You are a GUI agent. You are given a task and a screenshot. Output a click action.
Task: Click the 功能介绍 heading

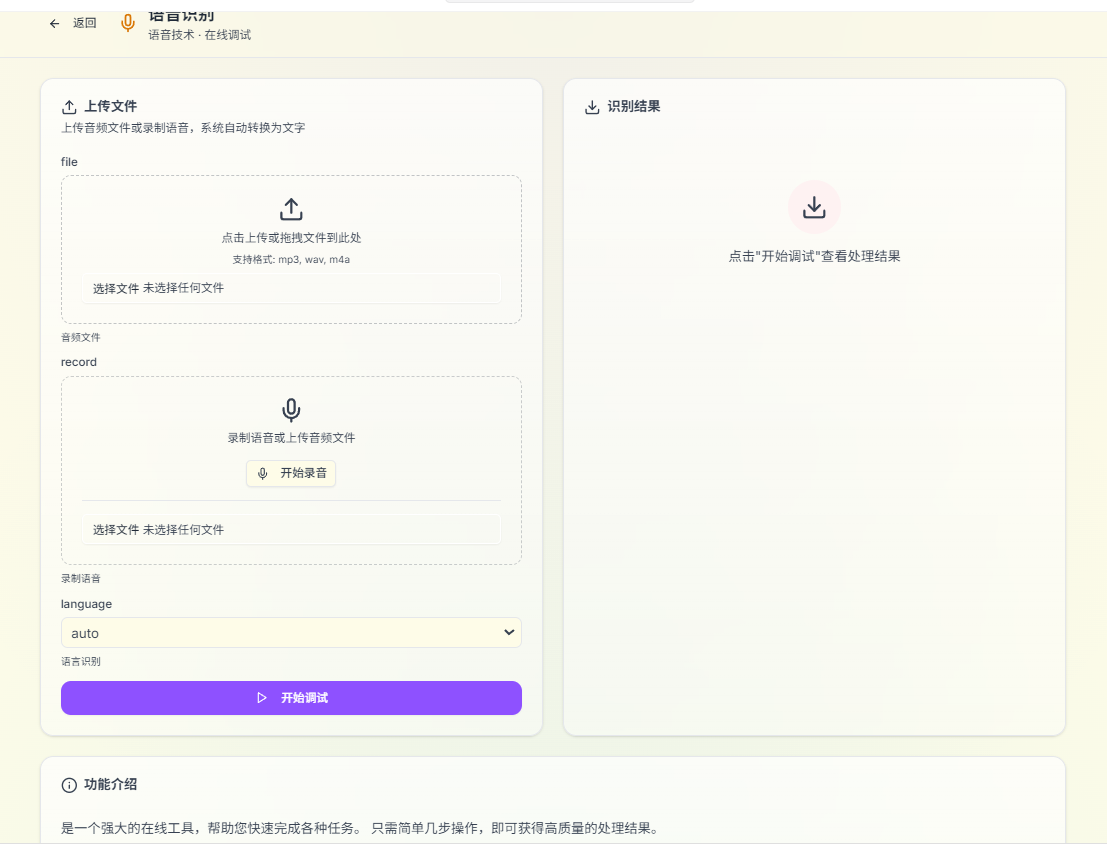[x=111, y=785]
